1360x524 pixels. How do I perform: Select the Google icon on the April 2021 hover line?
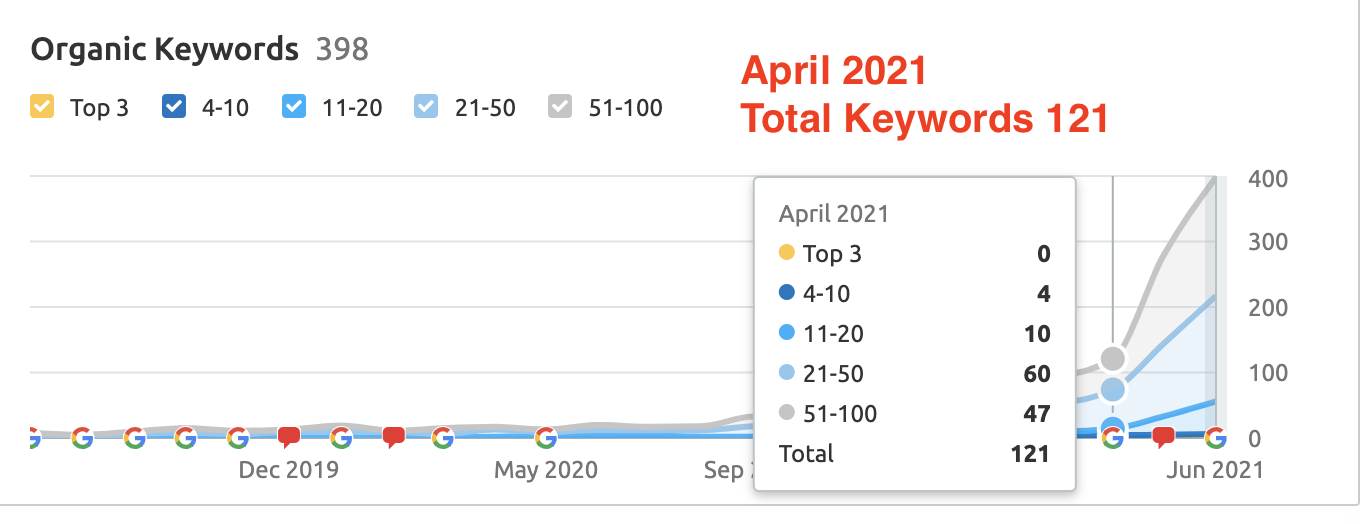click(x=1112, y=438)
